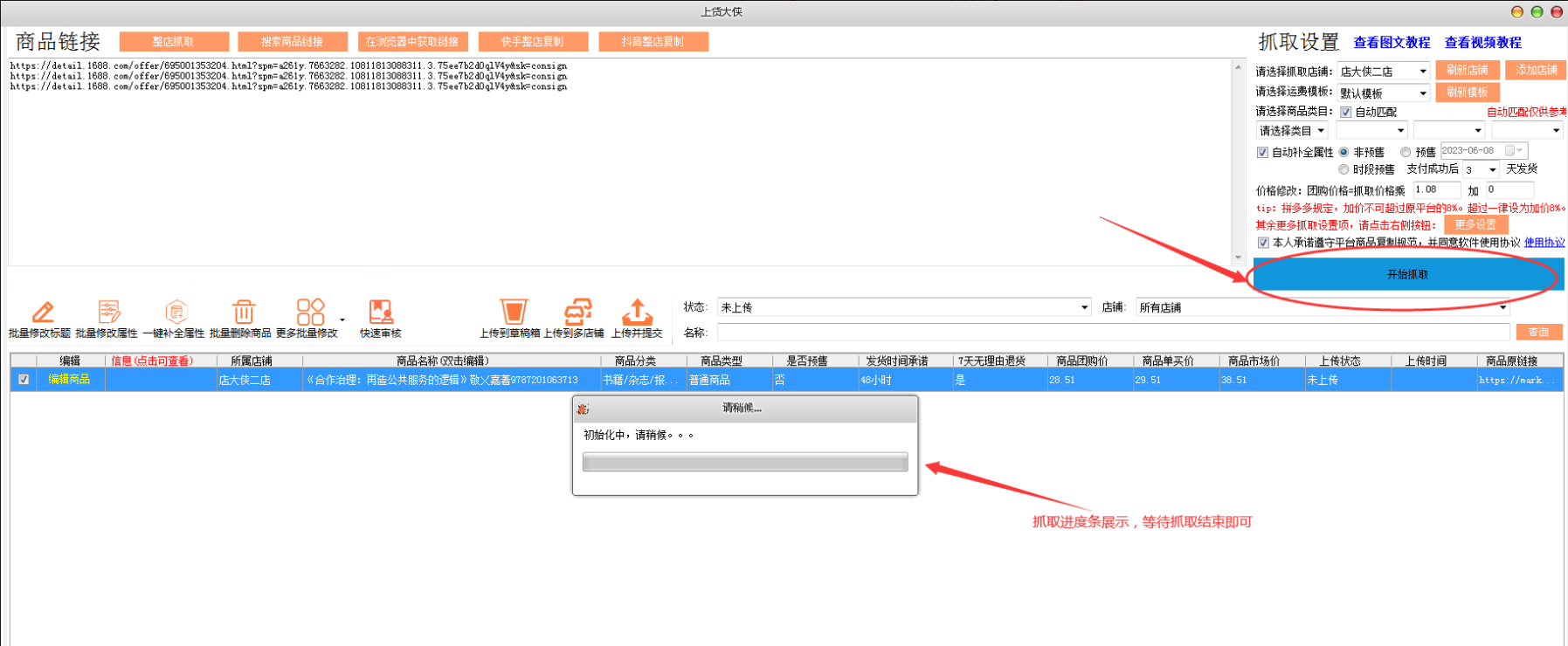Open calendar picker on 预售 date field
This screenshot has width=1568, height=646.
[1514, 151]
